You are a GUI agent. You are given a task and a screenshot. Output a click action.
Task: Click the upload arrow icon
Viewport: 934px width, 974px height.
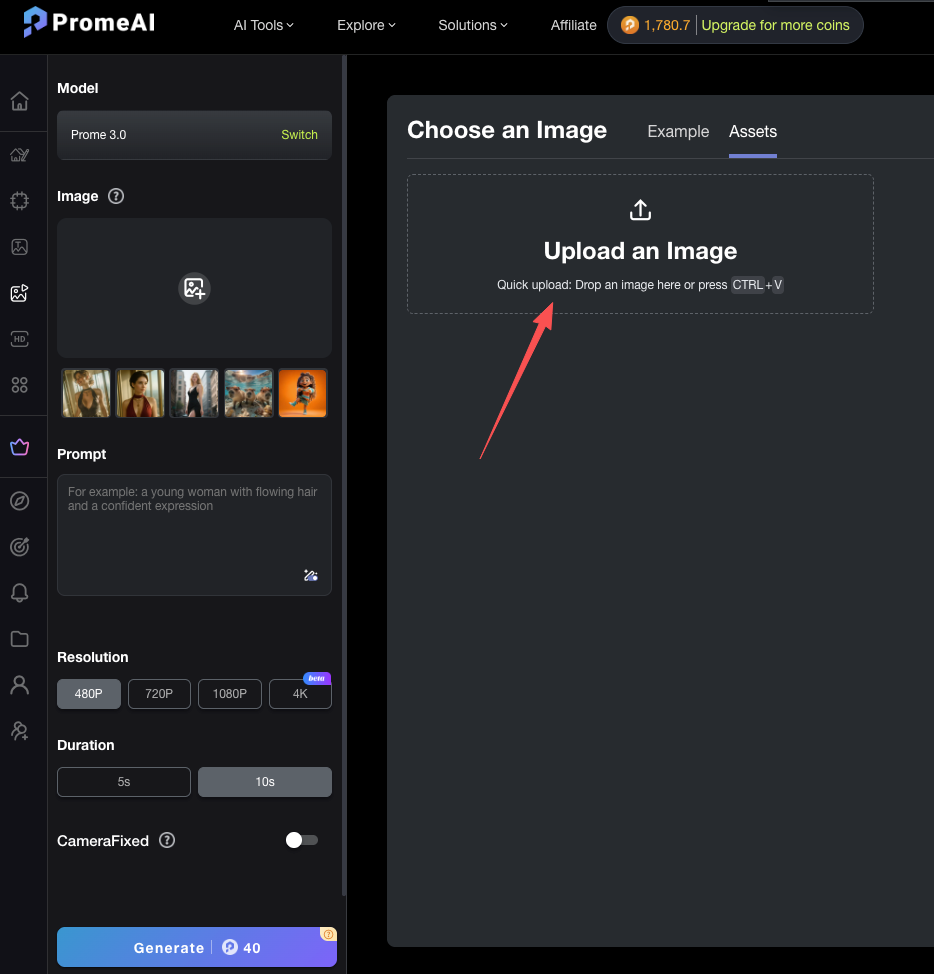pyautogui.click(x=640, y=210)
